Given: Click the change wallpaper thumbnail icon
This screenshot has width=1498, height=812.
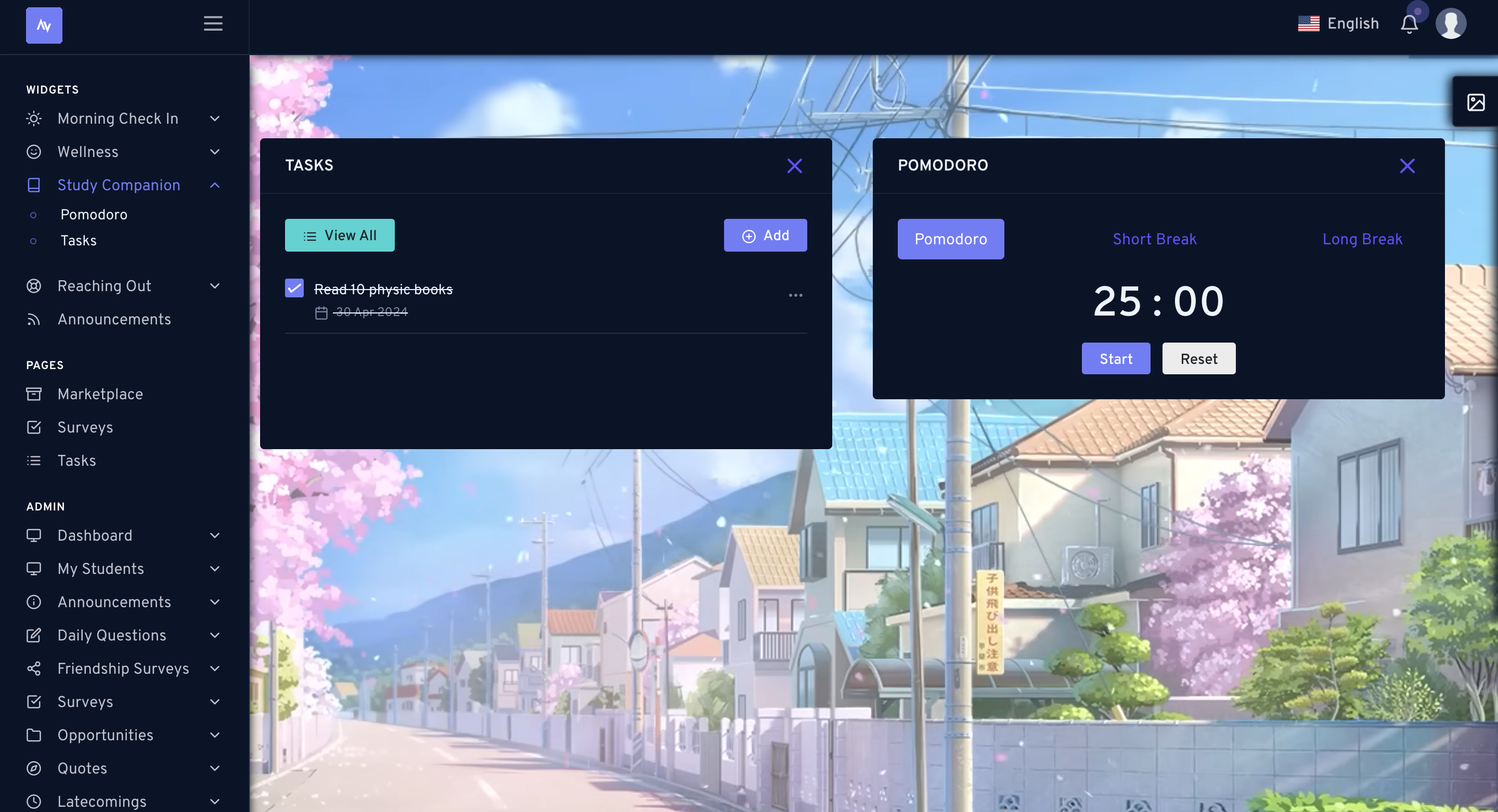Looking at the screenshot, I should pos(1476,102).
